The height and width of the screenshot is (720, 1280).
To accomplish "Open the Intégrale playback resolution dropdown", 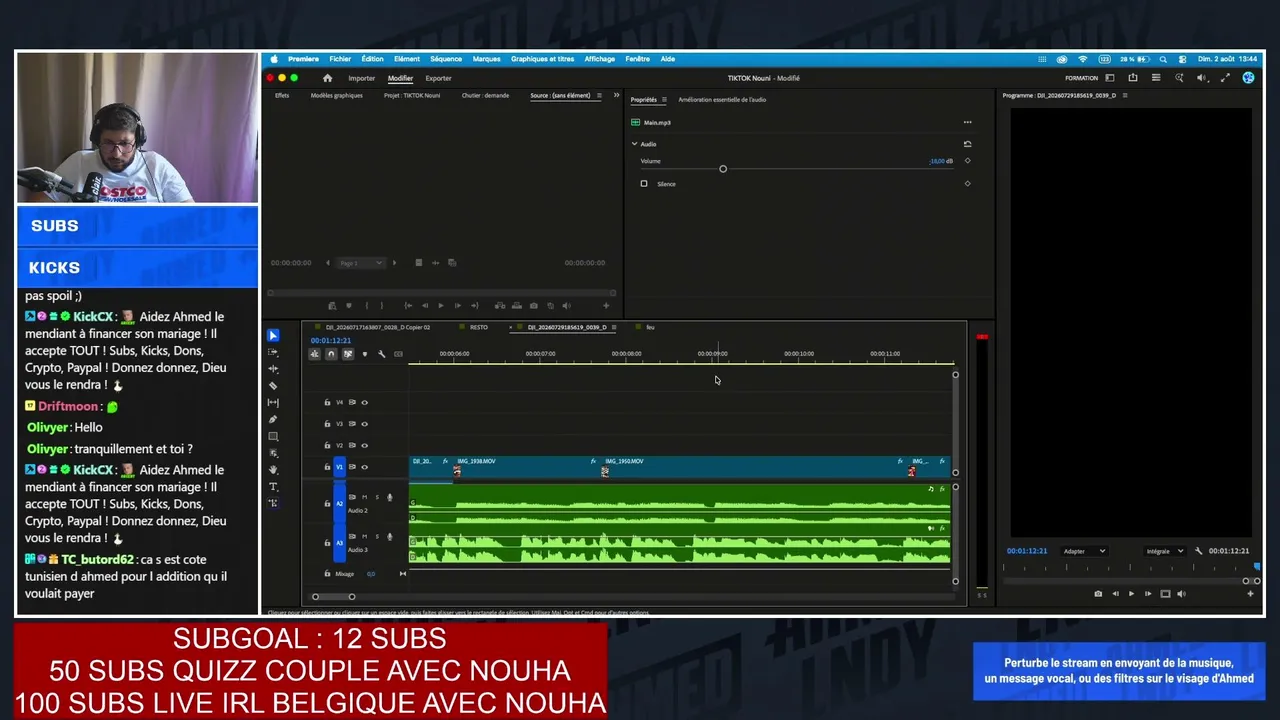I will 1164,551.
